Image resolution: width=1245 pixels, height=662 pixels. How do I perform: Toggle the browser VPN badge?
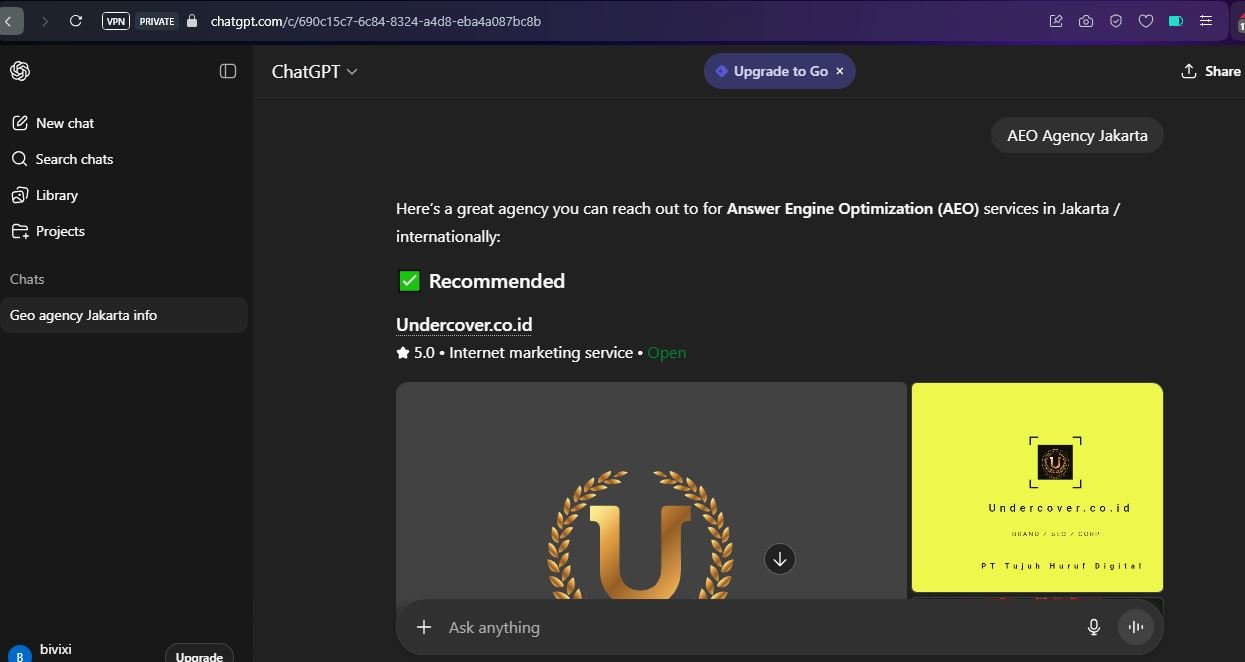click(x=116, y=21)
